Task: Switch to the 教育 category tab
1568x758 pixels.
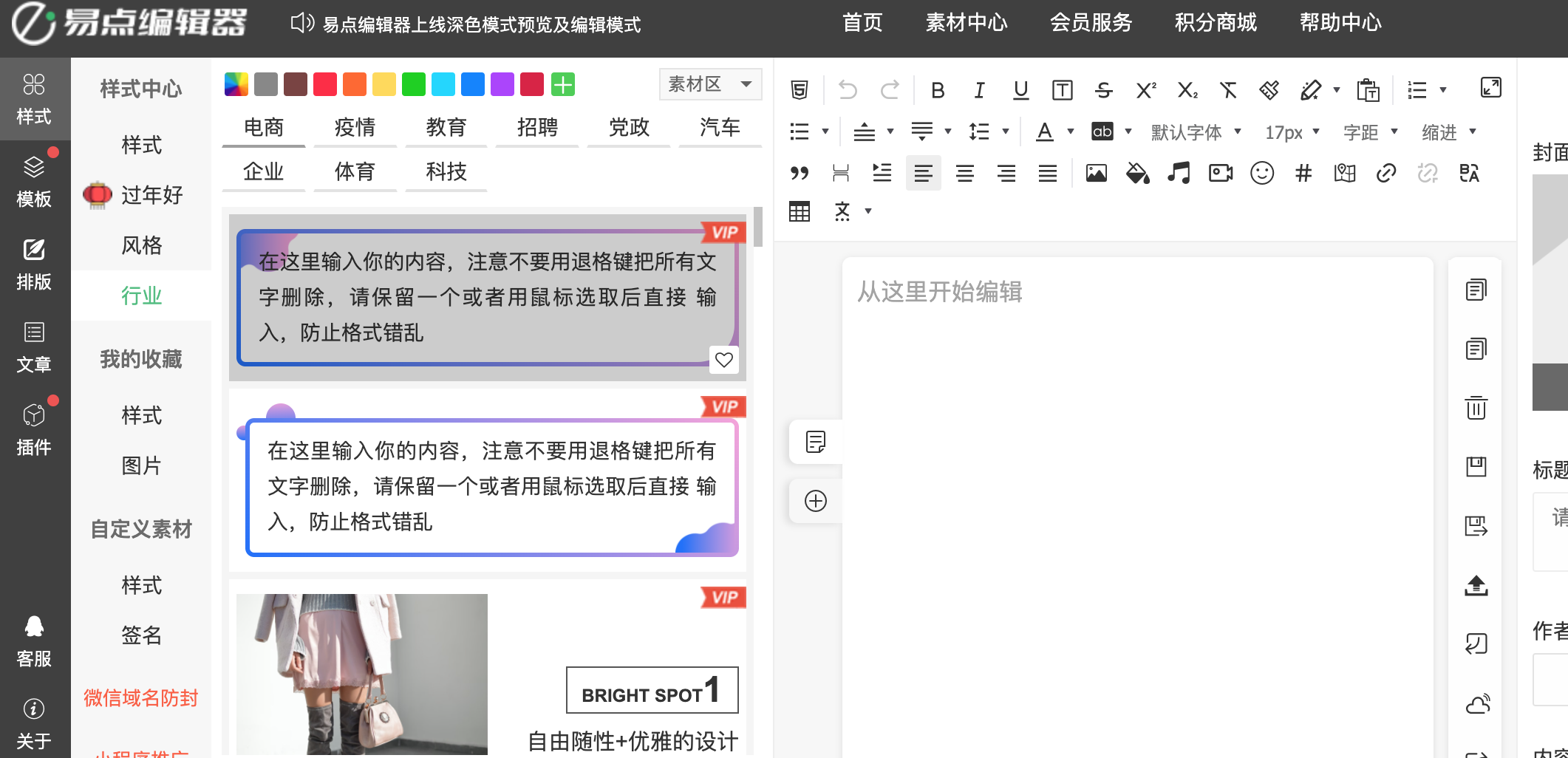Action: tap(446, 127)
